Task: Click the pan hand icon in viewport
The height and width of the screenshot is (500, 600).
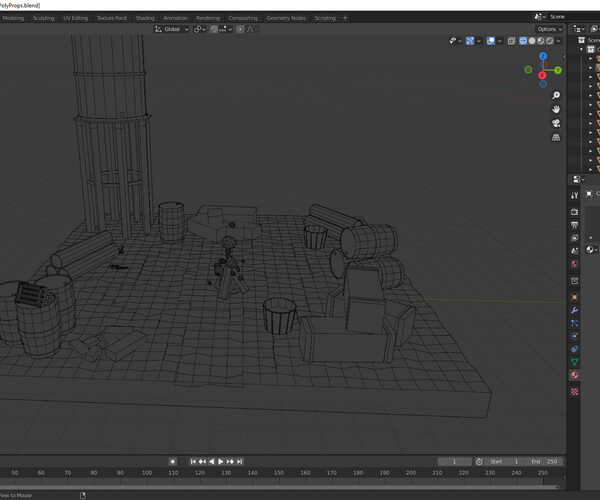Action: [556, 109]
